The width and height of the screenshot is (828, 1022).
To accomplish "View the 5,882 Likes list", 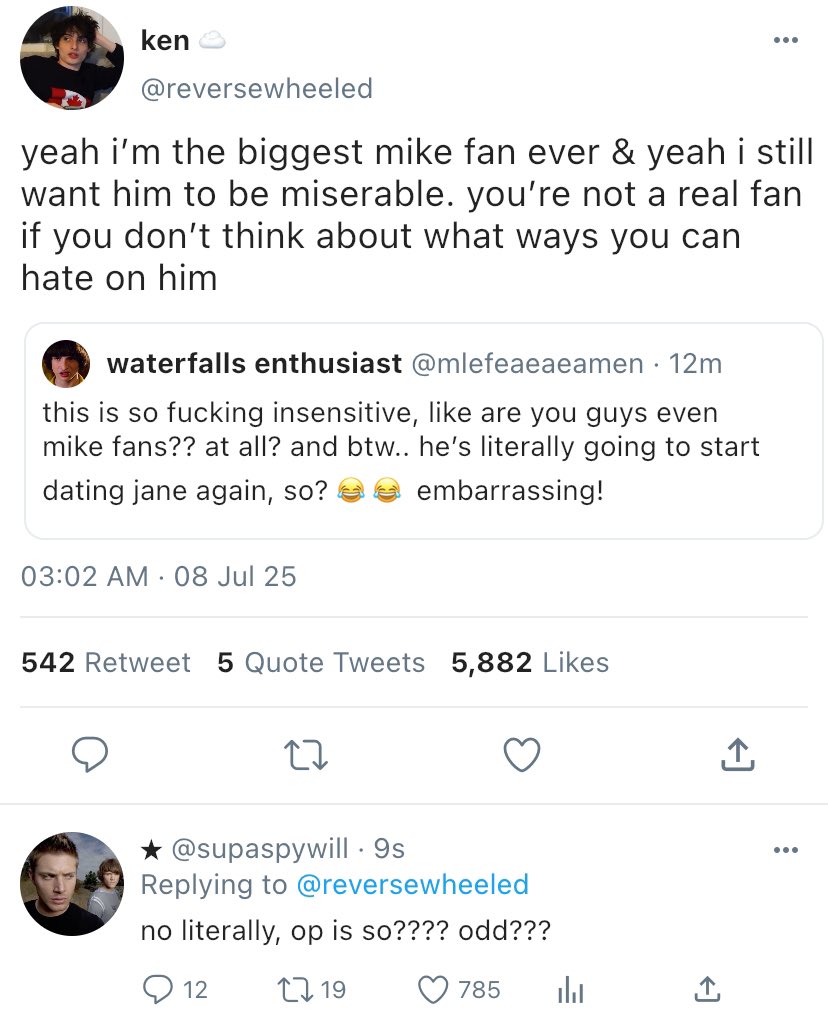I will (530, 662).
